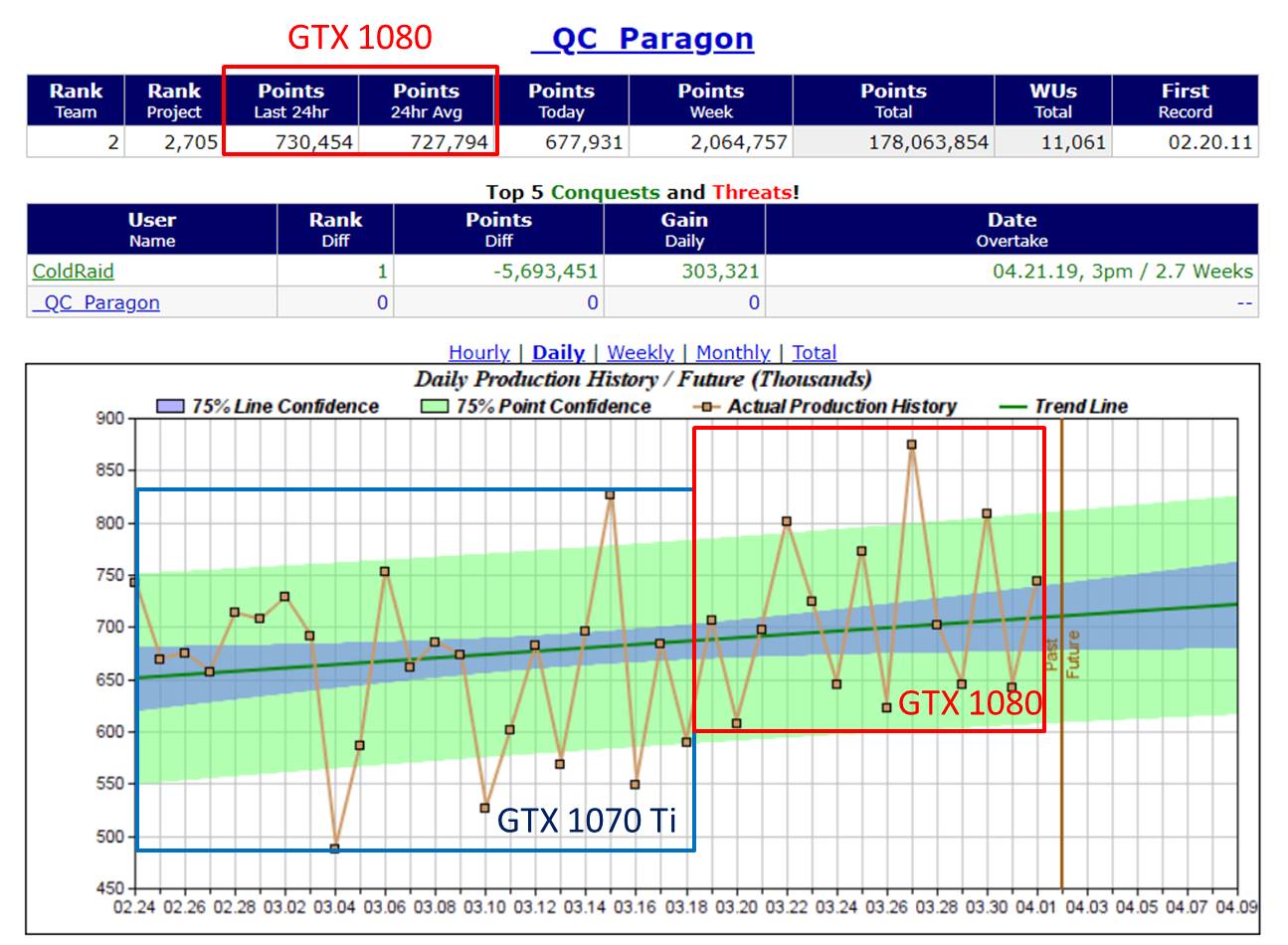Select the highest data point near 875
1288x945 pixels.
tap(911, 445)
